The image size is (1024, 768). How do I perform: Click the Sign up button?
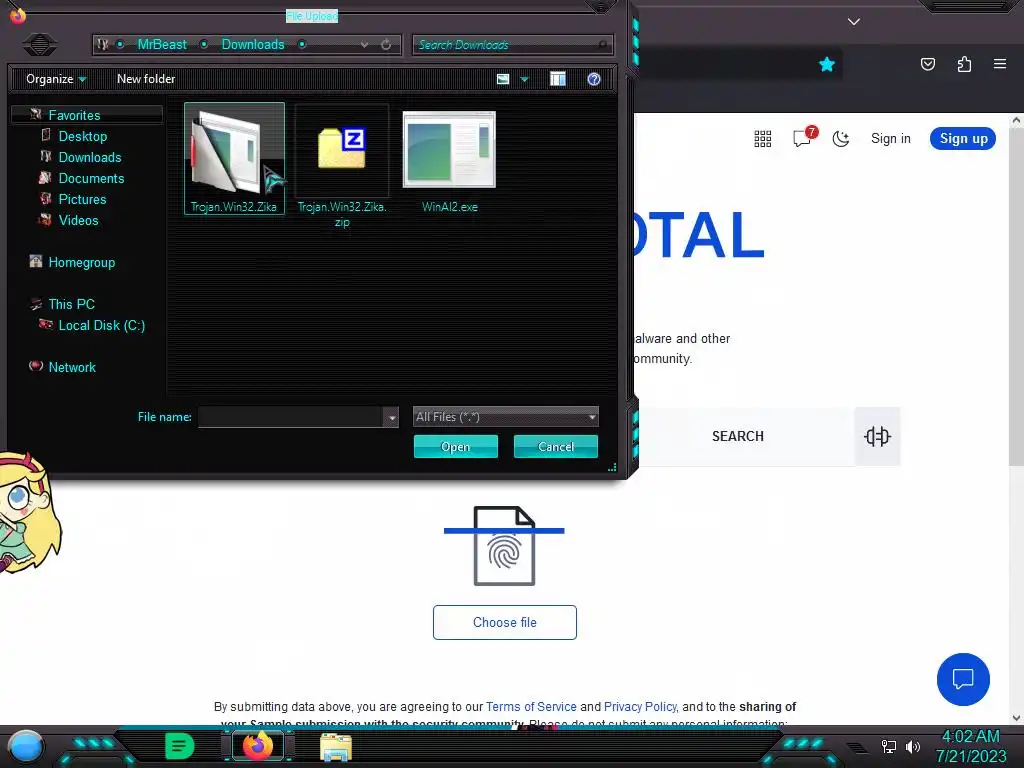click(963, 138)
